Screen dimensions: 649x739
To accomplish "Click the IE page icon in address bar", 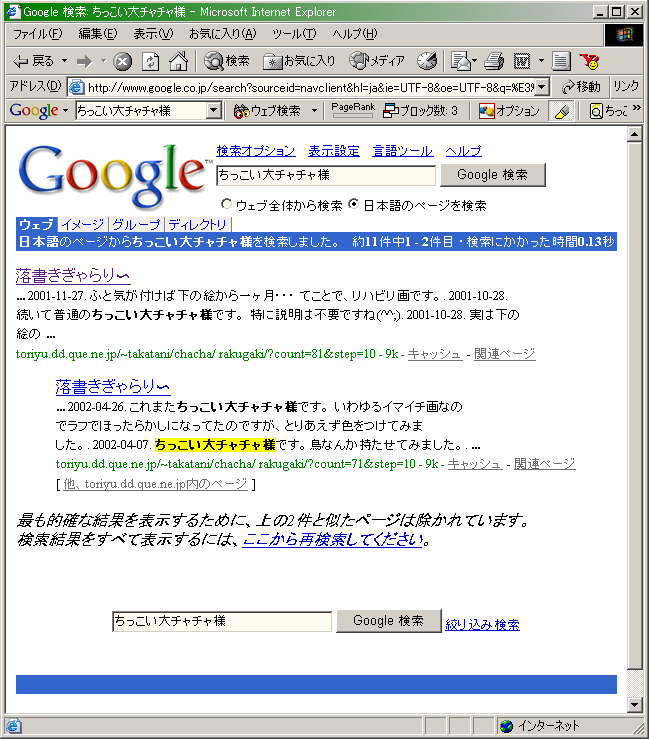I will [x=76, y=87].
